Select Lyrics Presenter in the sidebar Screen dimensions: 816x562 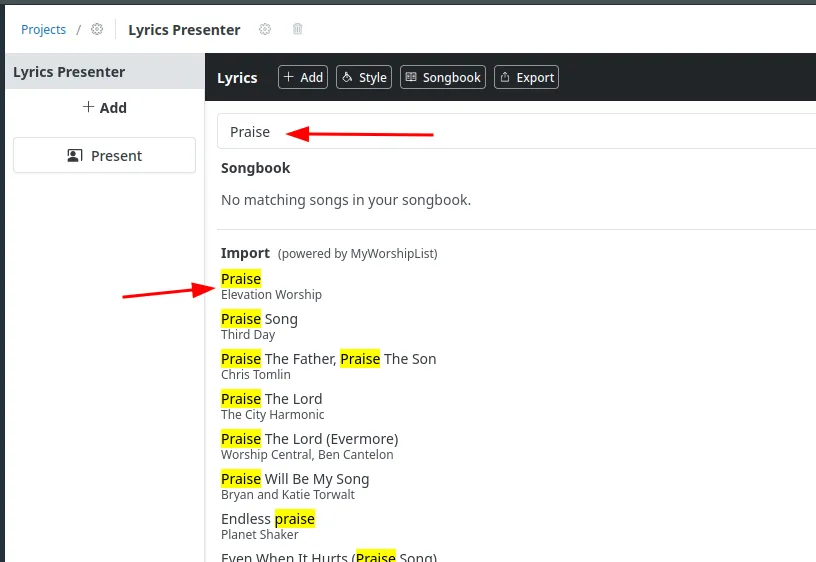(x=105, y=72)
